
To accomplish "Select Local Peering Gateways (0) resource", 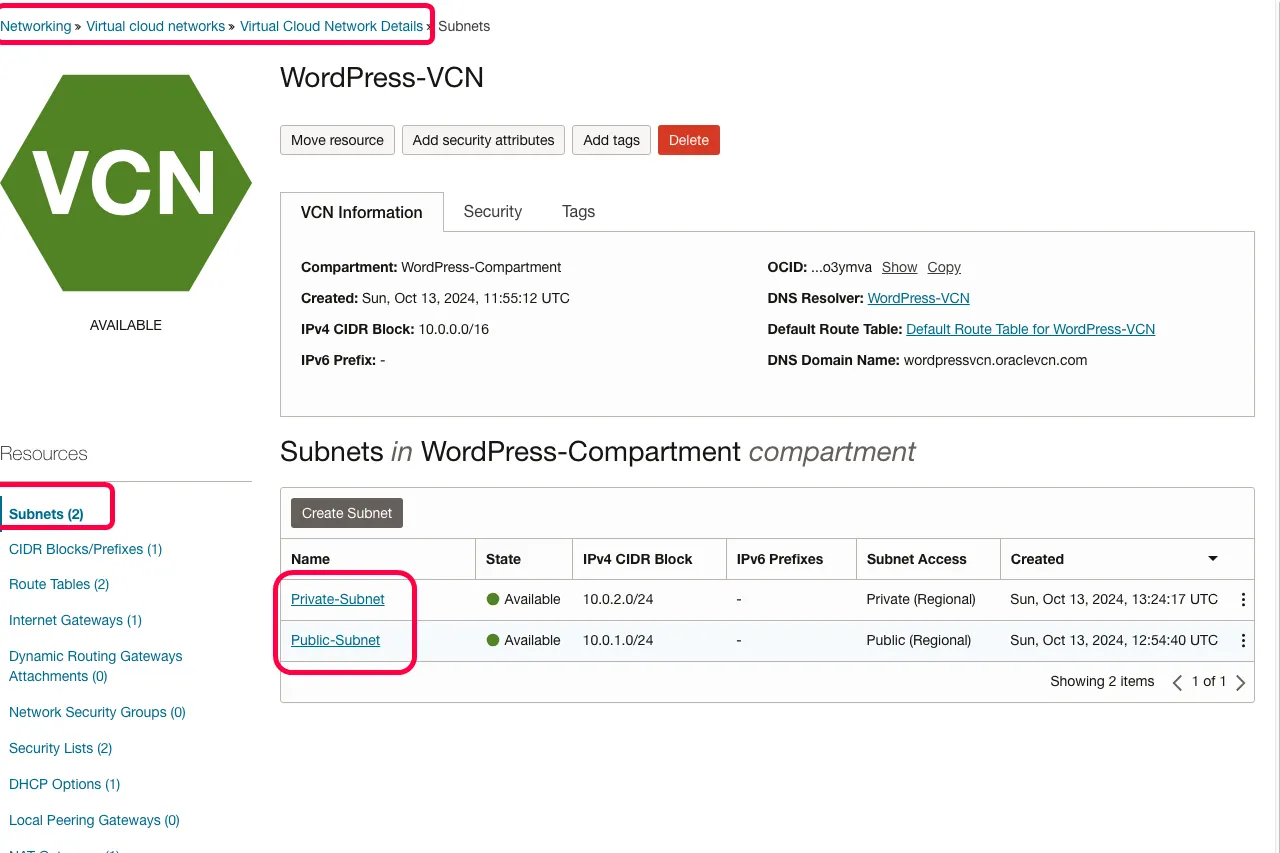I will pyautogui.click(x=94, y=820).
